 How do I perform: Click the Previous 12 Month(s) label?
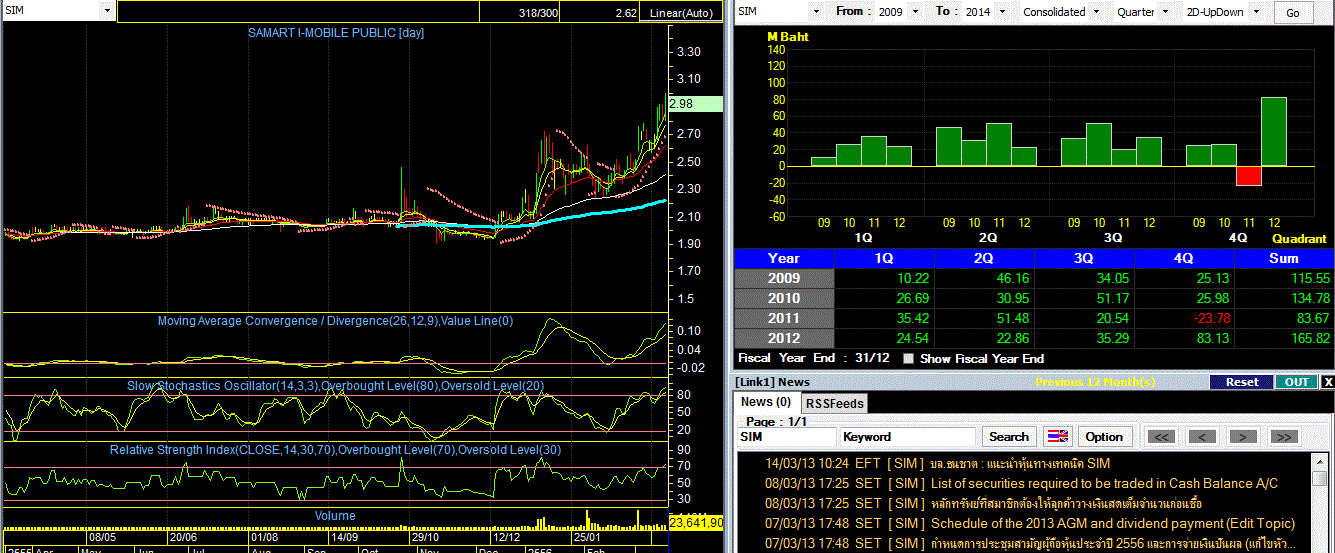[x=1096, y=382]
